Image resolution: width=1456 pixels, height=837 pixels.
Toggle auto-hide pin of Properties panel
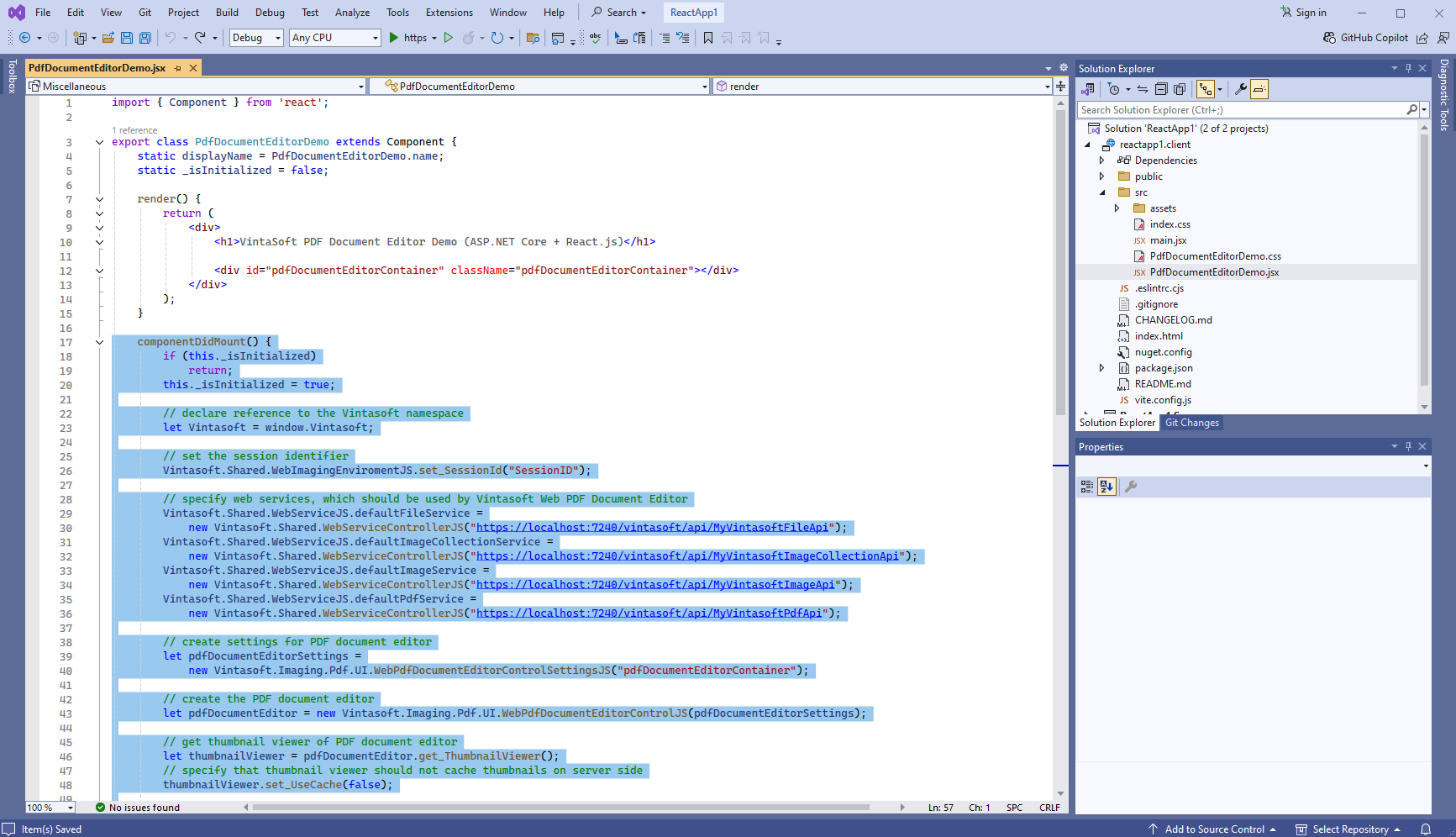point(1408,446)
